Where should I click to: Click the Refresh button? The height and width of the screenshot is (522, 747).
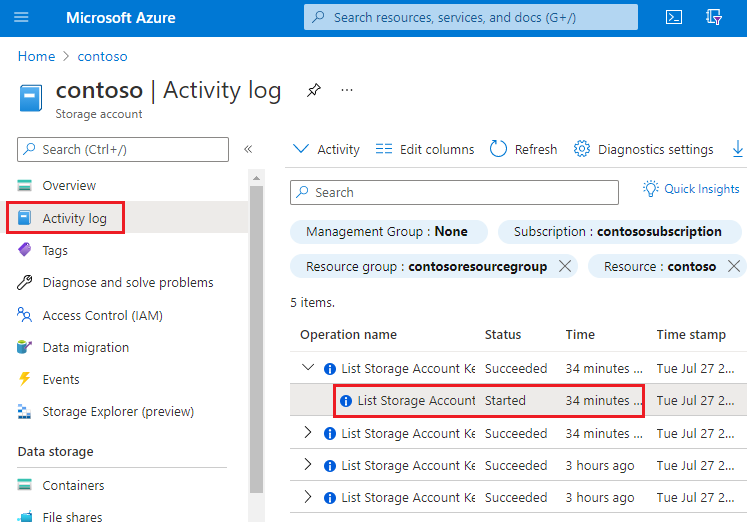[x=523, y=149]
